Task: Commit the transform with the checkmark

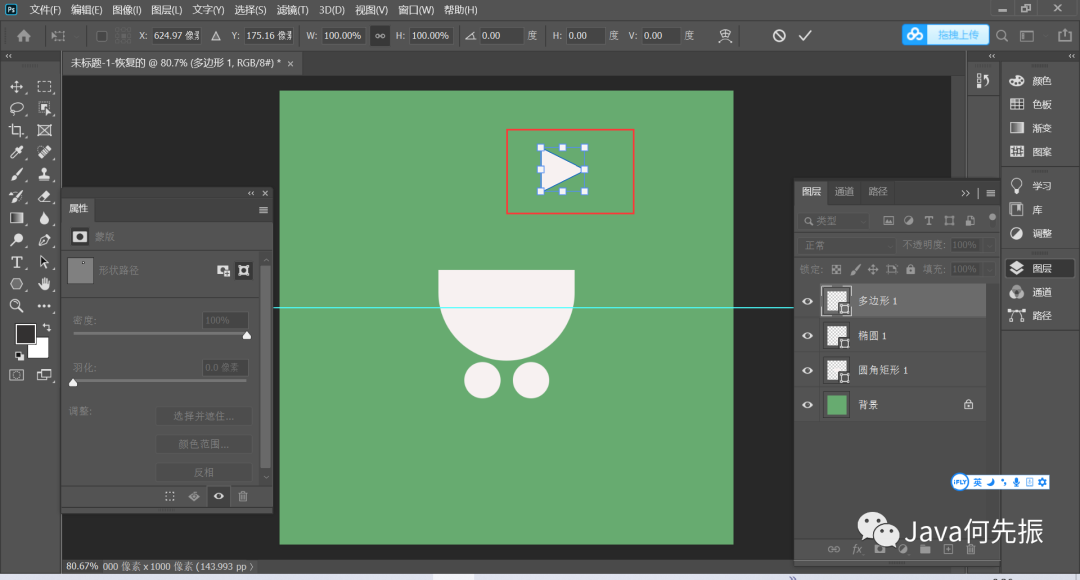Action: (805, 36)
